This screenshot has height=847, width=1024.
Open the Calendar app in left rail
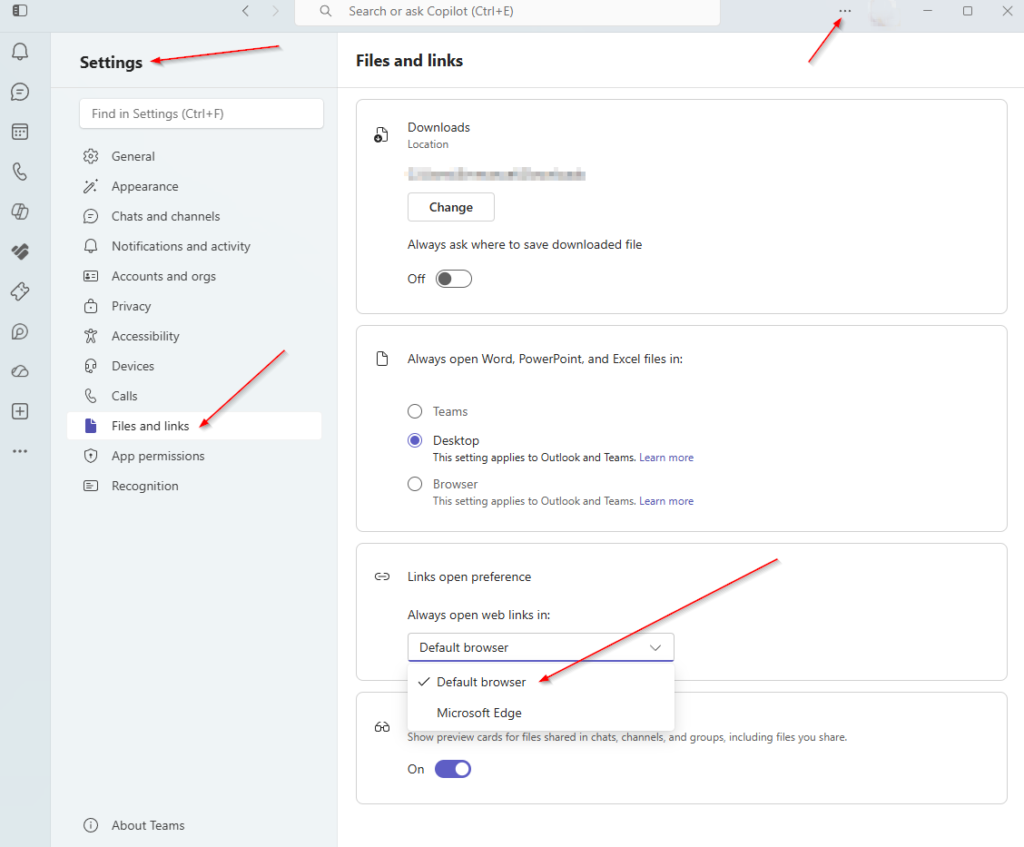click(20, 132)
